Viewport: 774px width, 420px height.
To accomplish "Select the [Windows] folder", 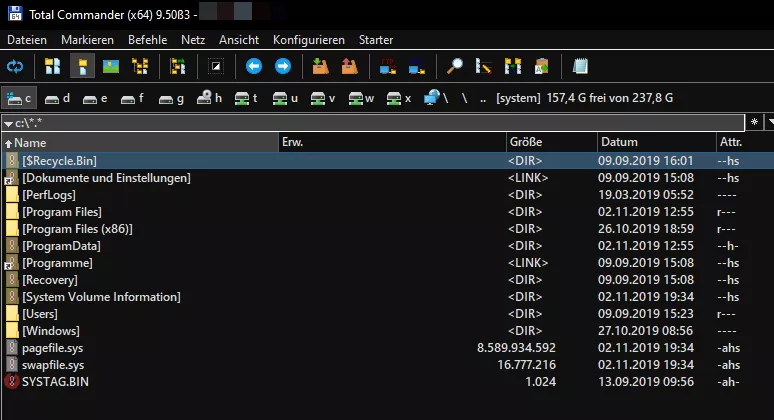I will point(388,331).
